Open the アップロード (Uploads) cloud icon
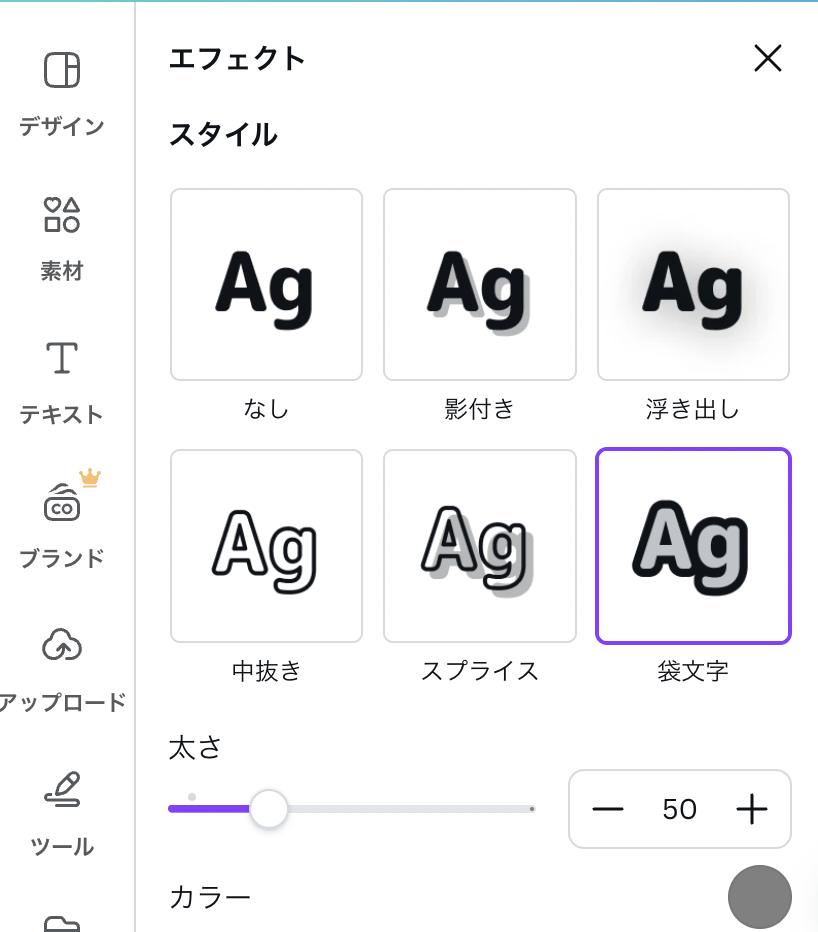818x932 pixels. (62, 647)
